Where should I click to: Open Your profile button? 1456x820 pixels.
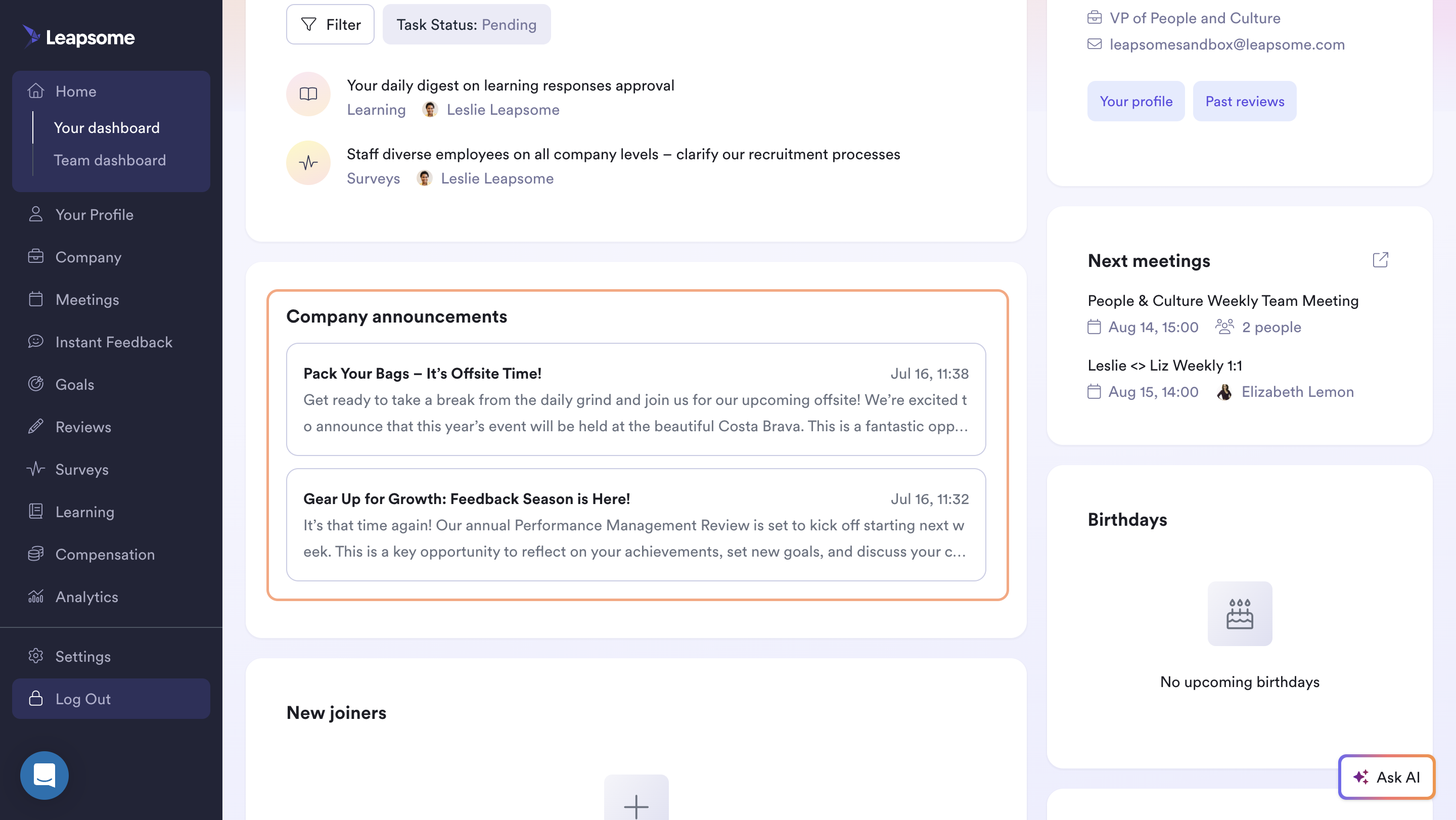[1135, 101]
